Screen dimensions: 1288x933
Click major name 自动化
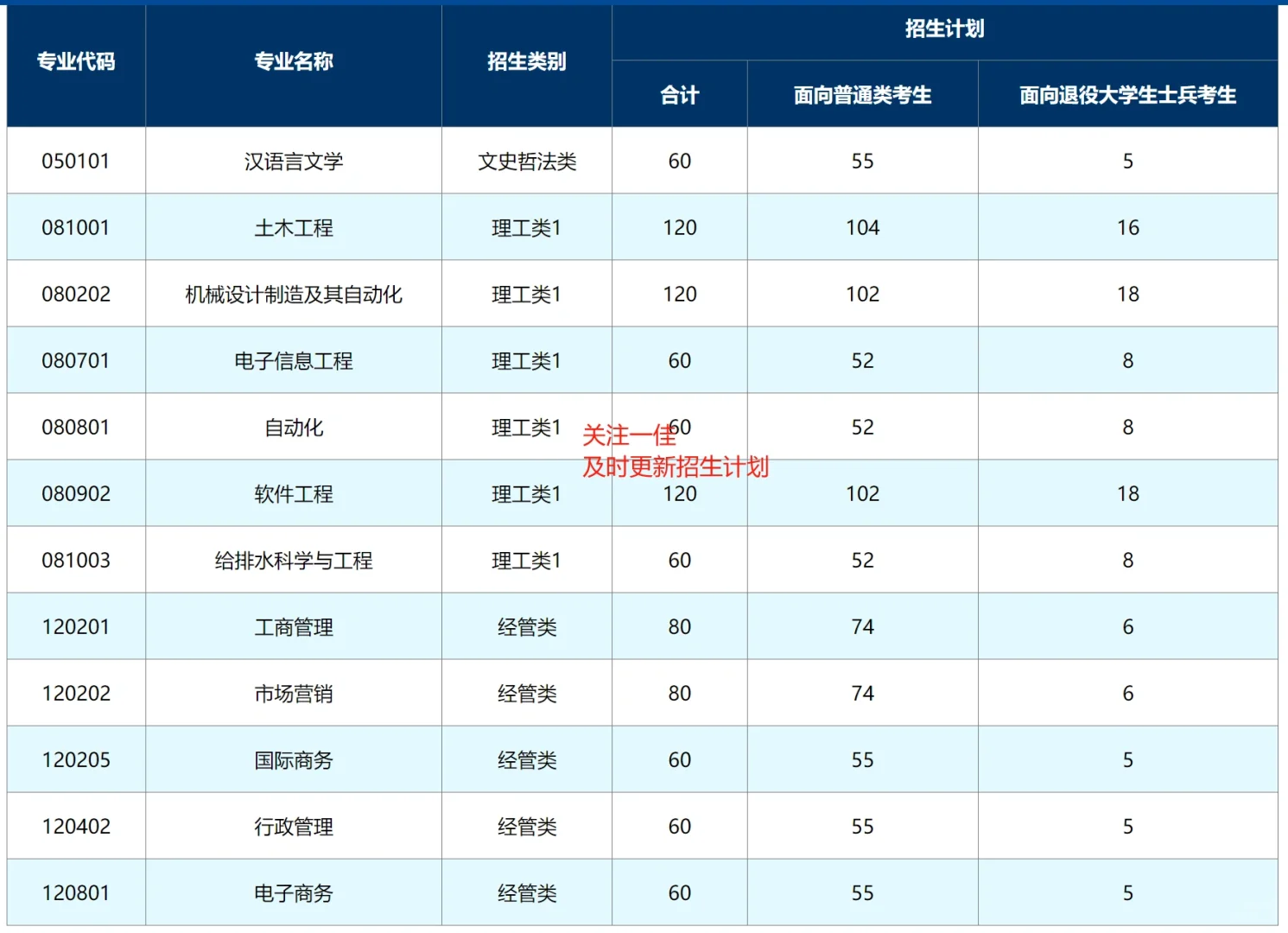pos(294,428)
